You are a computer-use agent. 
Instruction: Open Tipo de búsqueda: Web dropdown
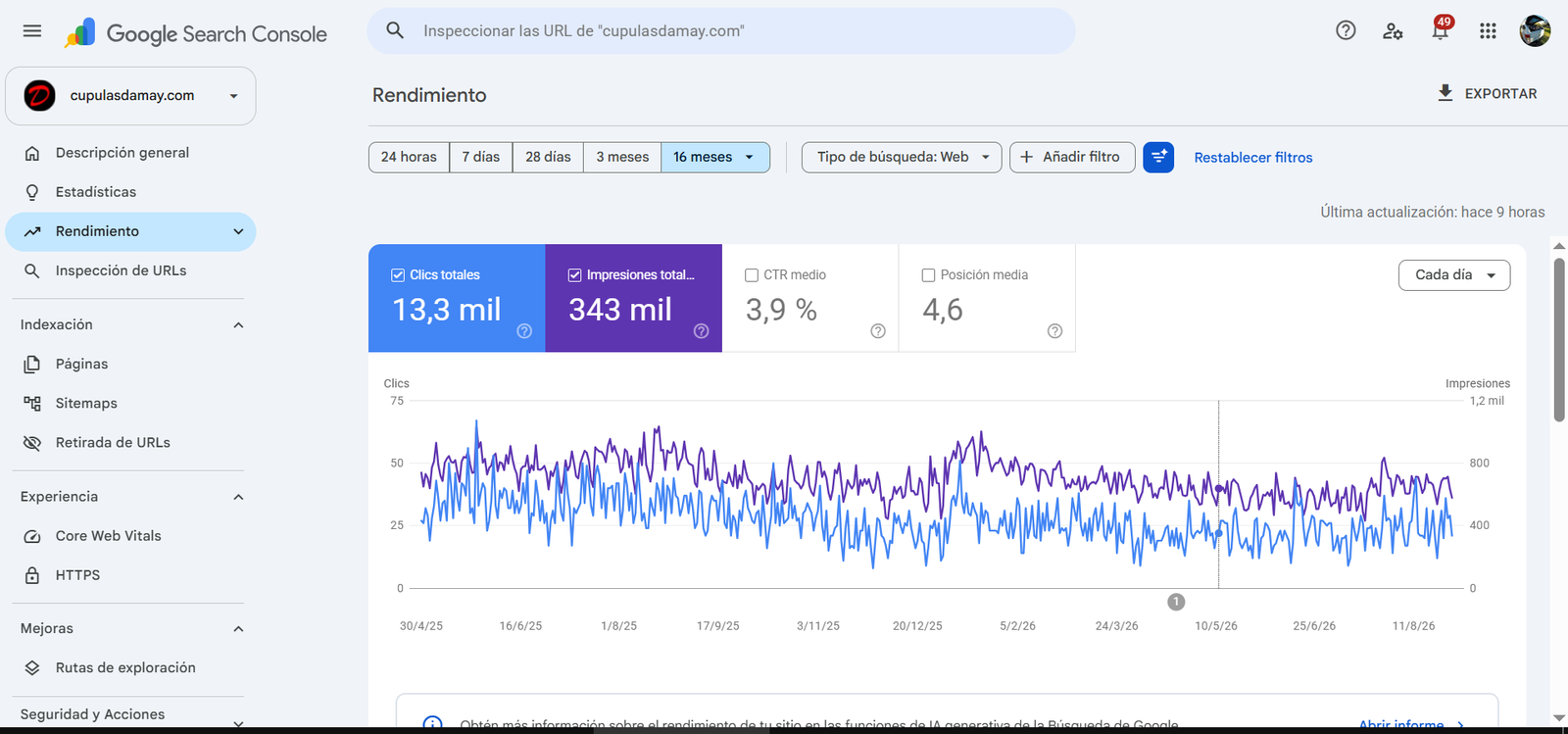(x=902, y=157)
